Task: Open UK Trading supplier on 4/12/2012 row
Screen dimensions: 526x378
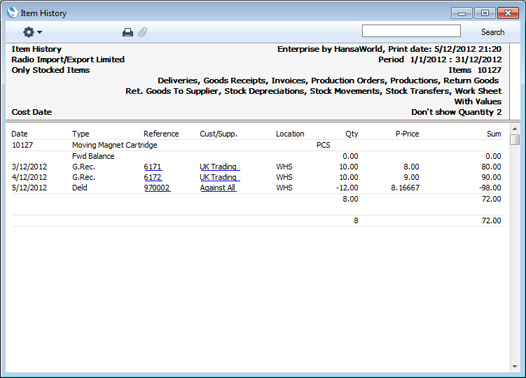Action: (219, 177)
